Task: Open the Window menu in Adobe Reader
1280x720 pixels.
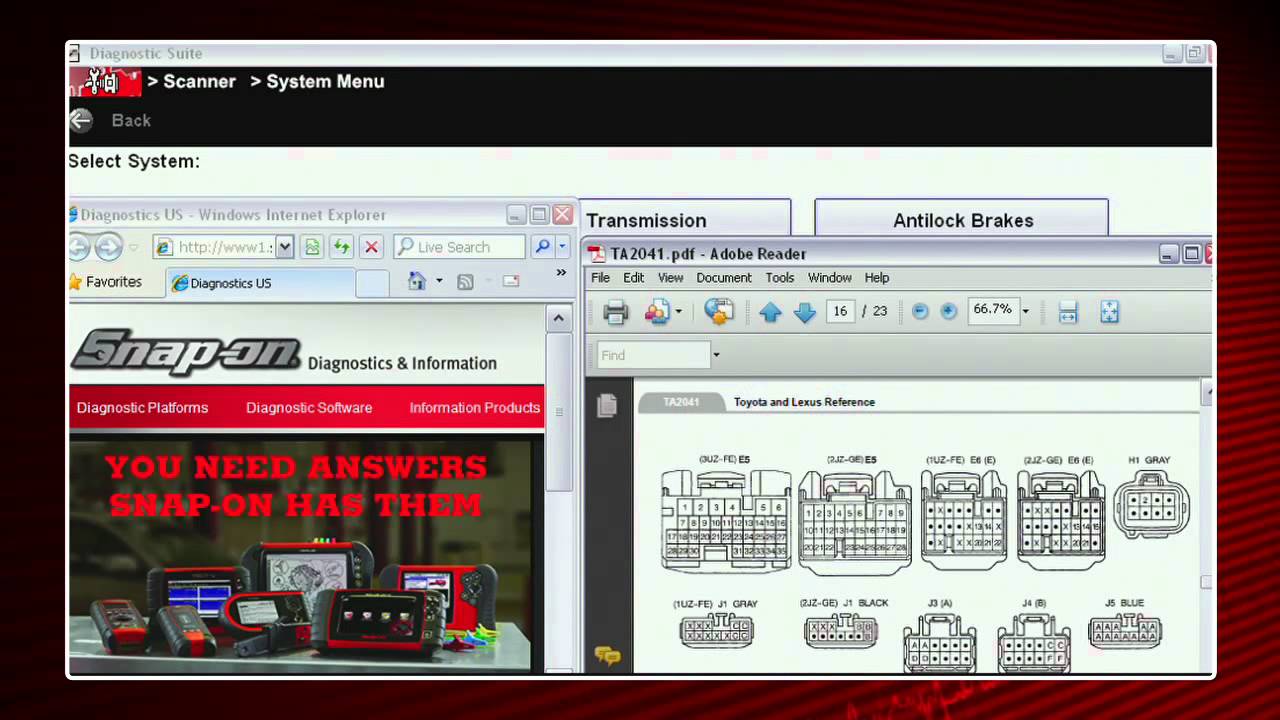Action: click(x=830, y=278)
